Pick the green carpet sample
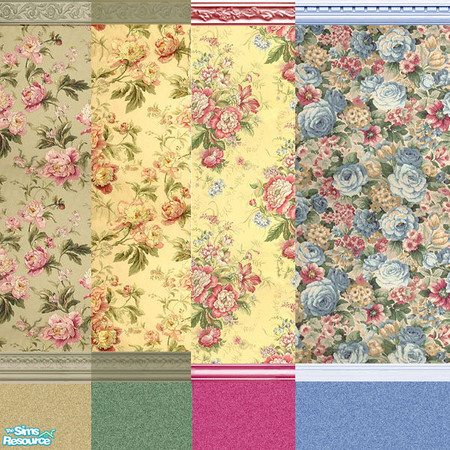The width and height of the screenshot is (450, 450). point(141,416)
